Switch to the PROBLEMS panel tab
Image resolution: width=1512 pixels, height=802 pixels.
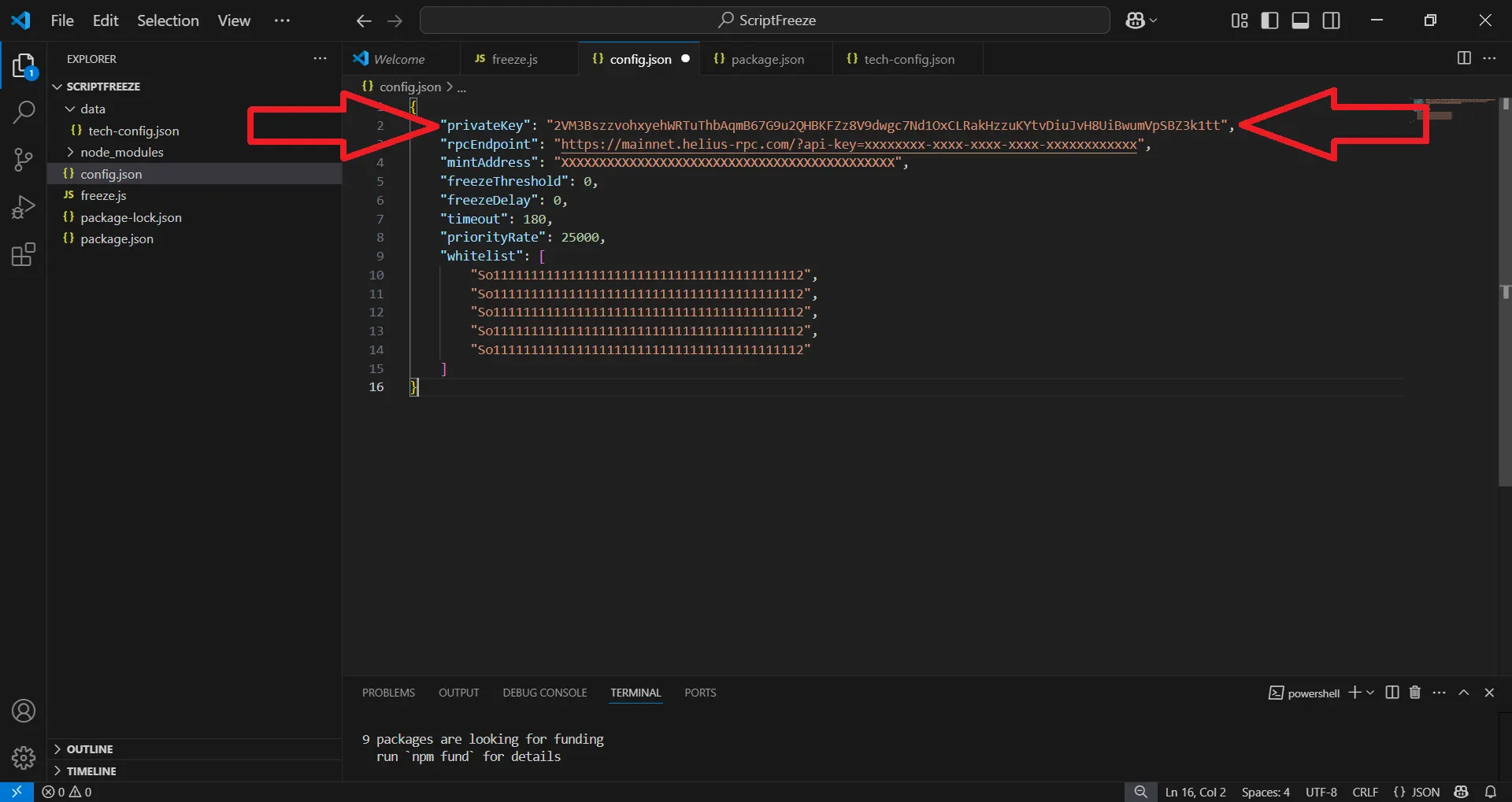pos(388,693)
